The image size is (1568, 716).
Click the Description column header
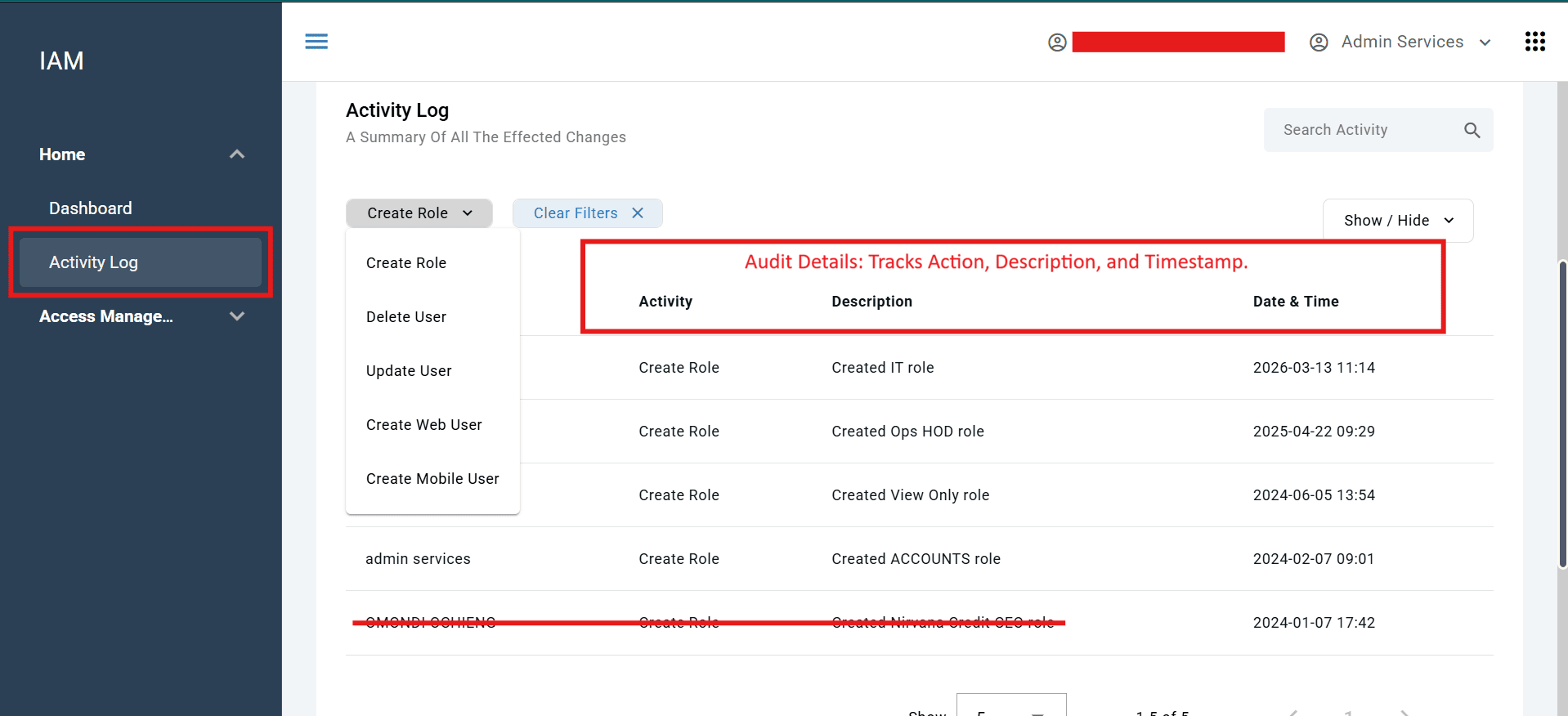pos(871,302)
